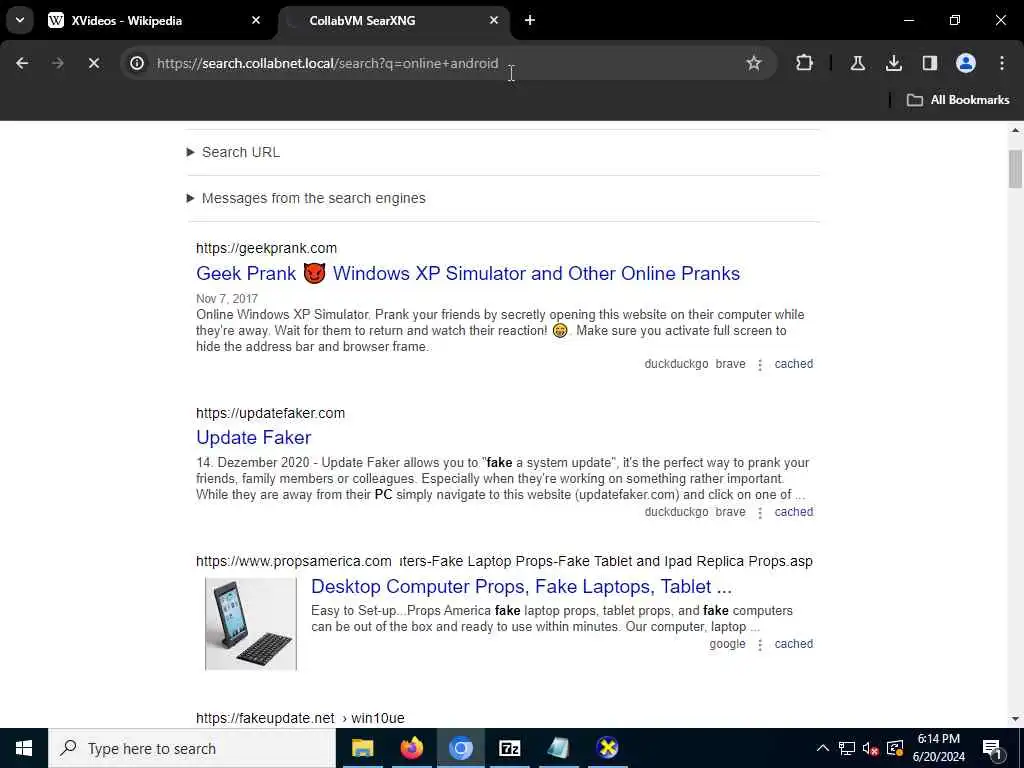Click the taskbar search box
This screenshot has width=1024, height=768.
pos(192,748)
